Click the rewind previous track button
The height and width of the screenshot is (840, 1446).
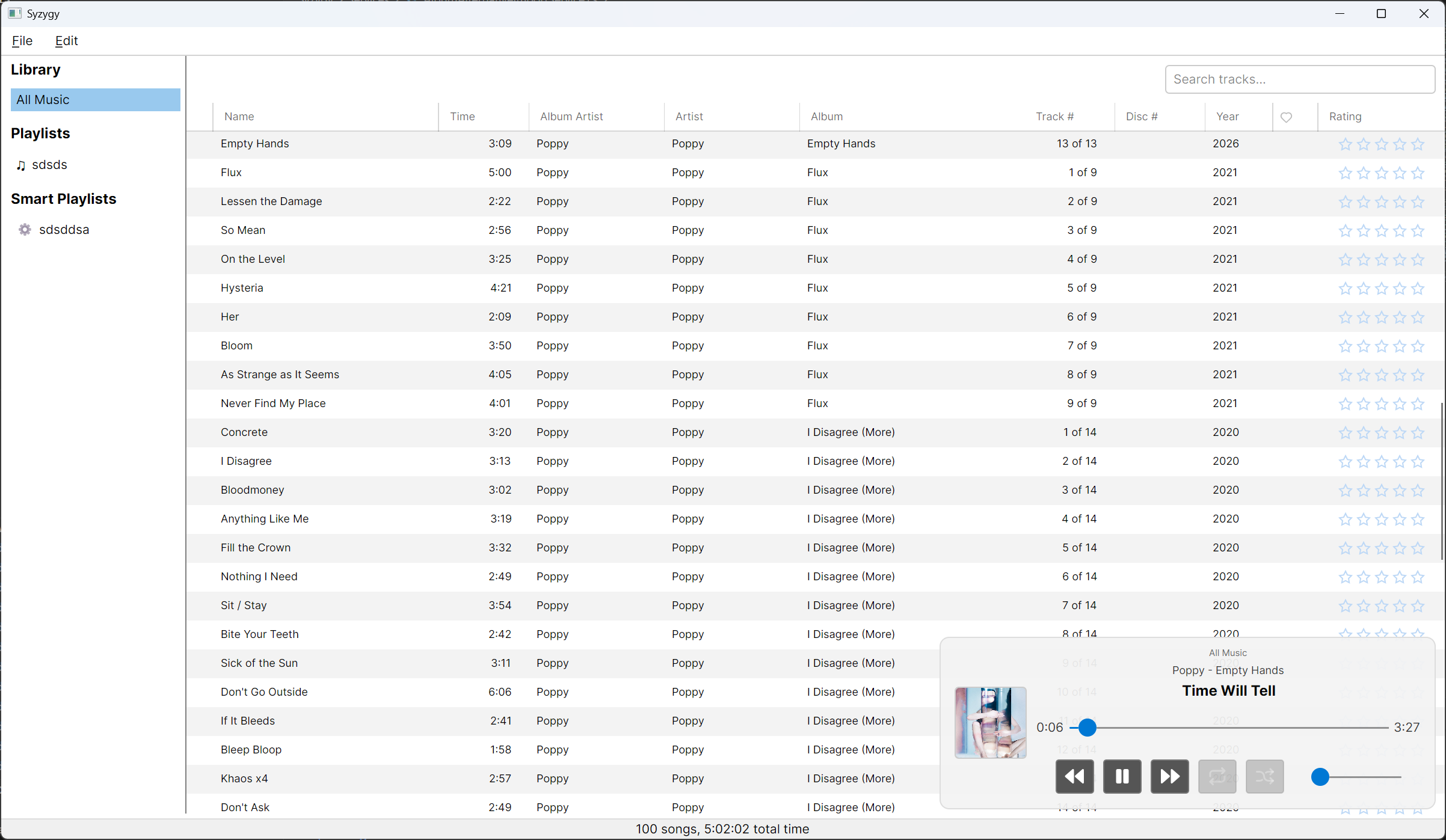point(1074,776)
